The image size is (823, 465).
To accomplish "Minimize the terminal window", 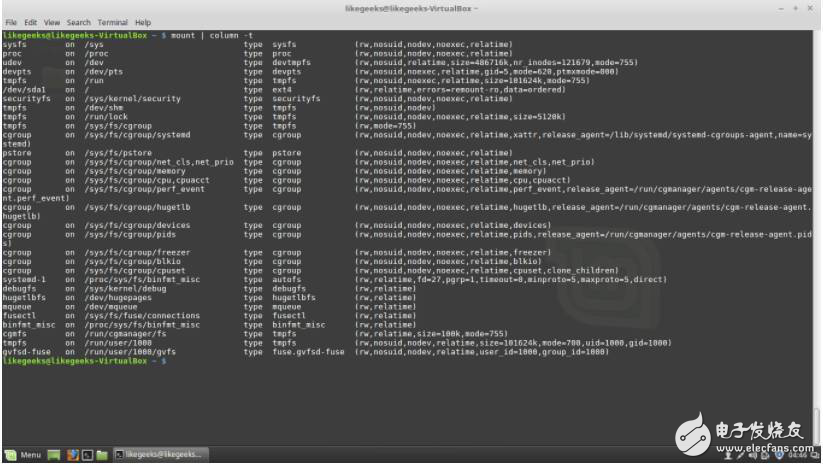I will [781, 8].
